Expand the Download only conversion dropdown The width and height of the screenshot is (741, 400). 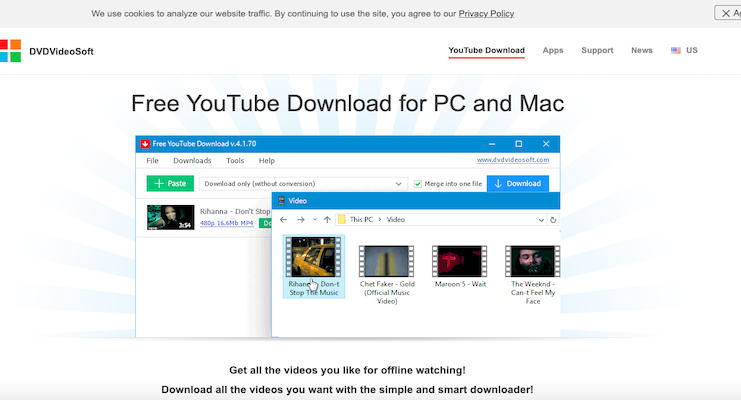[x=302, y=183]
